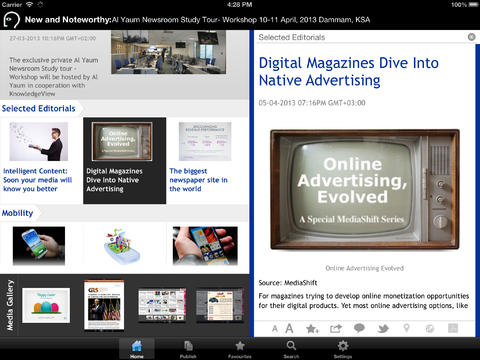This screenshot has width=480, height=360.
Task: Tap the 'Selected Editorials' panel header text
Action: click(x=292, y=37)
